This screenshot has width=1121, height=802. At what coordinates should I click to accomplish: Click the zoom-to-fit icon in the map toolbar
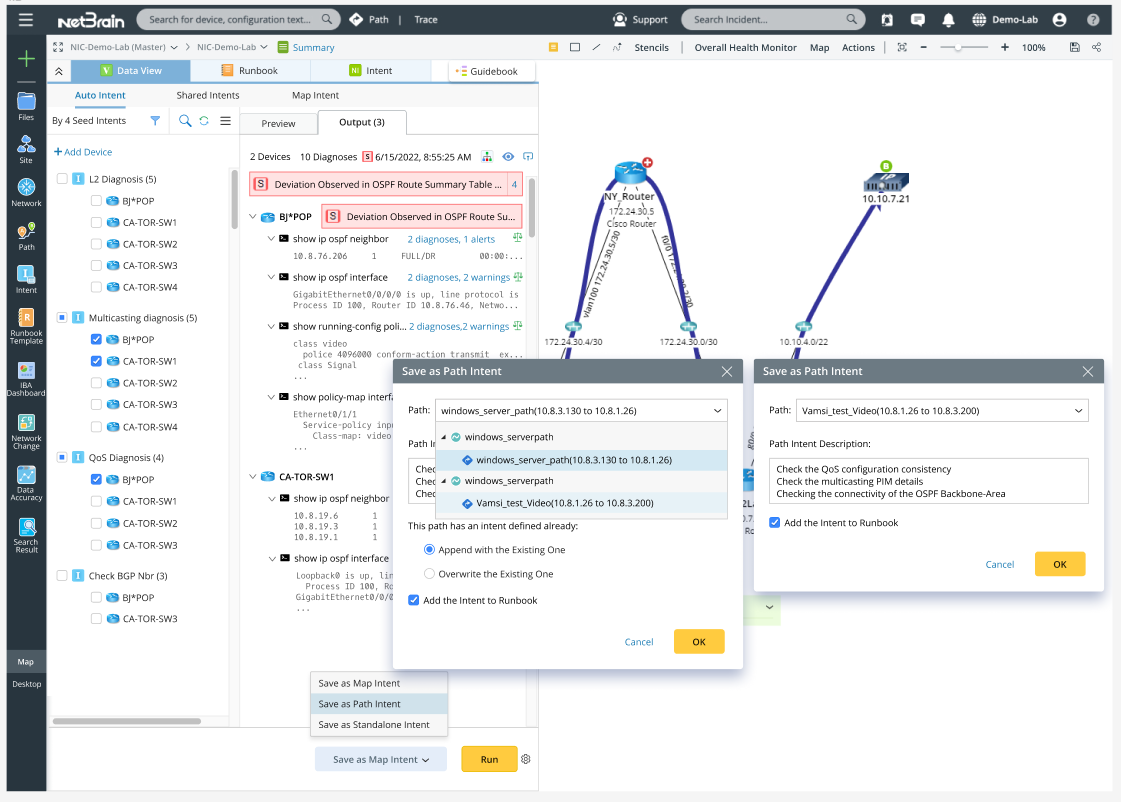pyautogui.click(x=901, y=47)
